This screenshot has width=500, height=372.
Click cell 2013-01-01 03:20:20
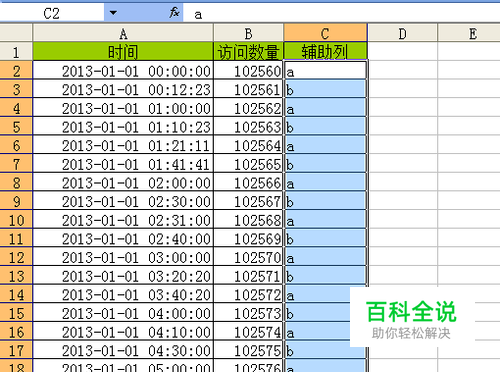(123, 276)
